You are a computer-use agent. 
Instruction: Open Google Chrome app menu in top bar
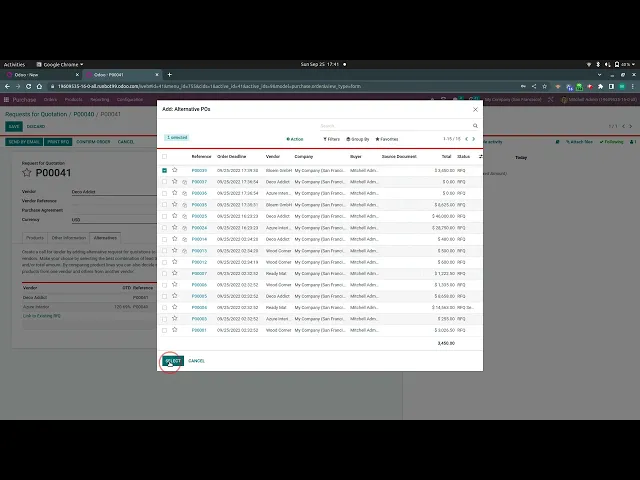(x=60, y=64)
